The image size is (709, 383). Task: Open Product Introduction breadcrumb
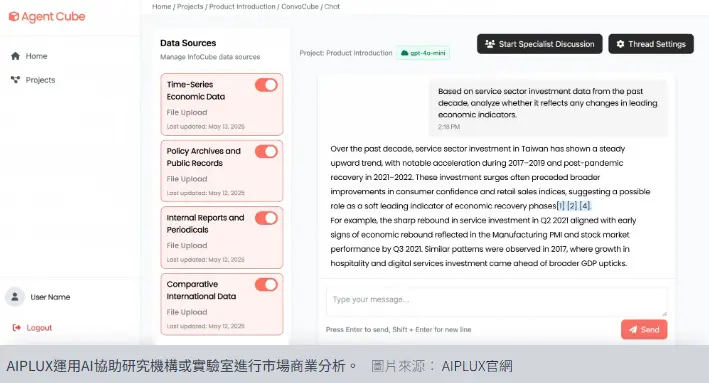pyautogui.click(x=242, y=7)
